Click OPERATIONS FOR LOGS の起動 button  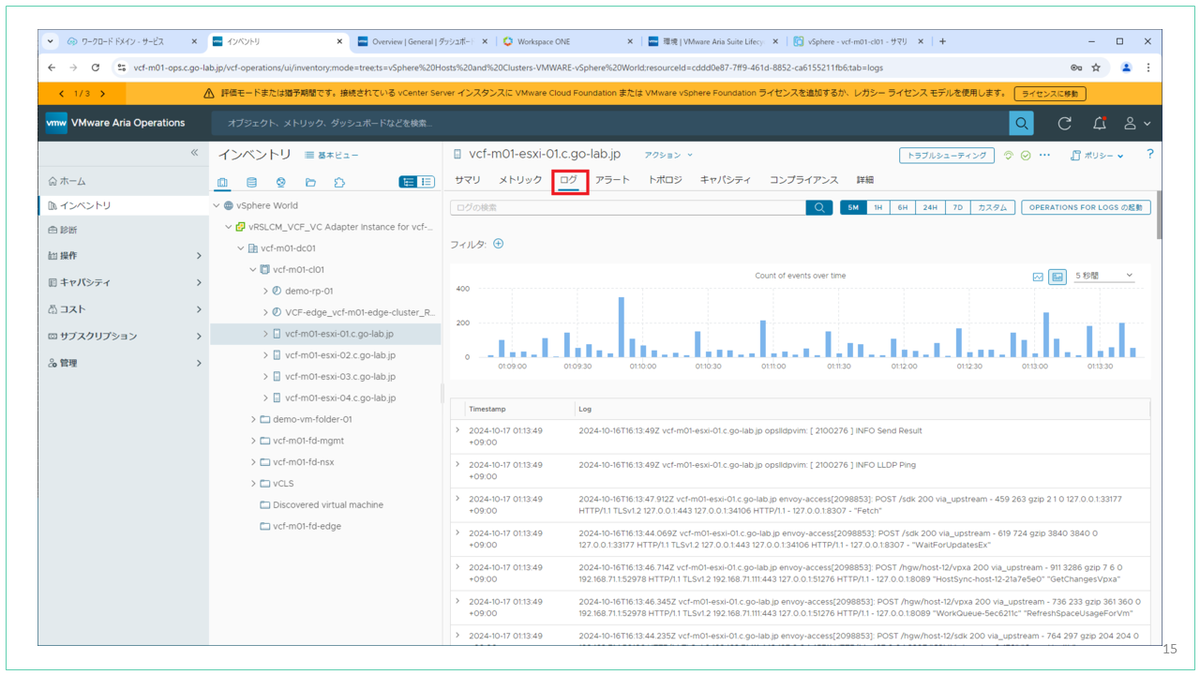(x=1086, y=207)
